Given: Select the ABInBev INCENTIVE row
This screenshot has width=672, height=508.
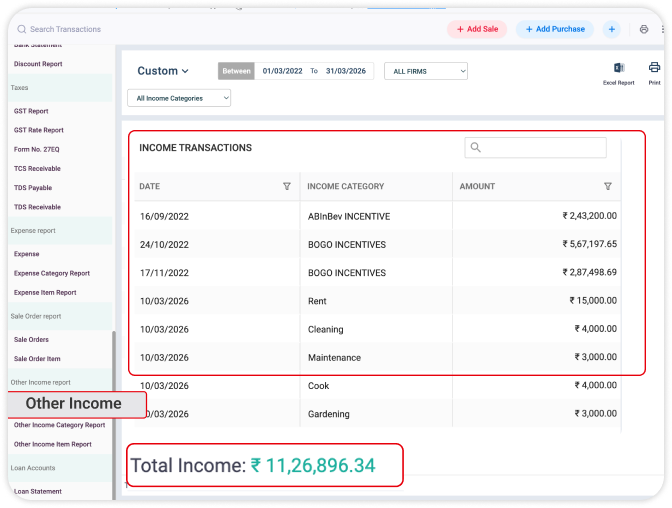Looking at the screenshot, I should [378, 216].
